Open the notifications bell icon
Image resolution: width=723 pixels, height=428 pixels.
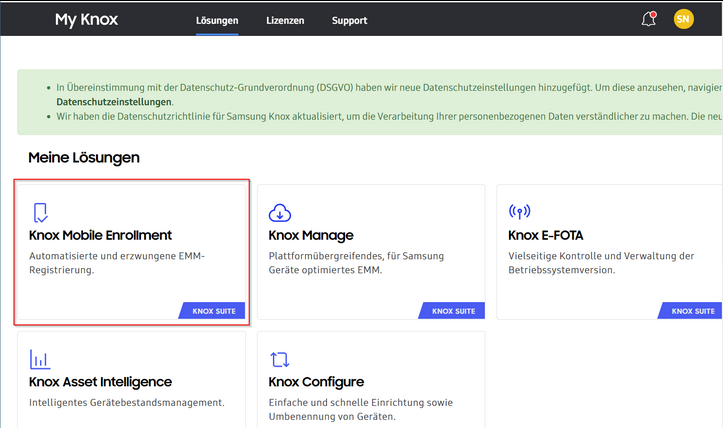(x=649, y=19)
